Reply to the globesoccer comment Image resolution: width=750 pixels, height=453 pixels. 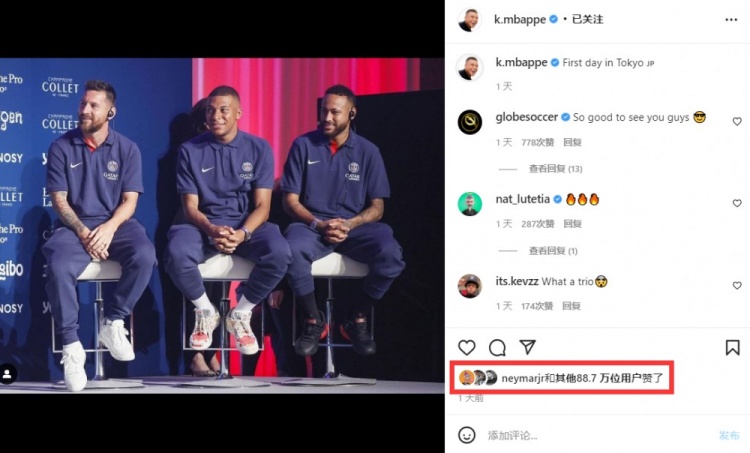tap(572, 142)
